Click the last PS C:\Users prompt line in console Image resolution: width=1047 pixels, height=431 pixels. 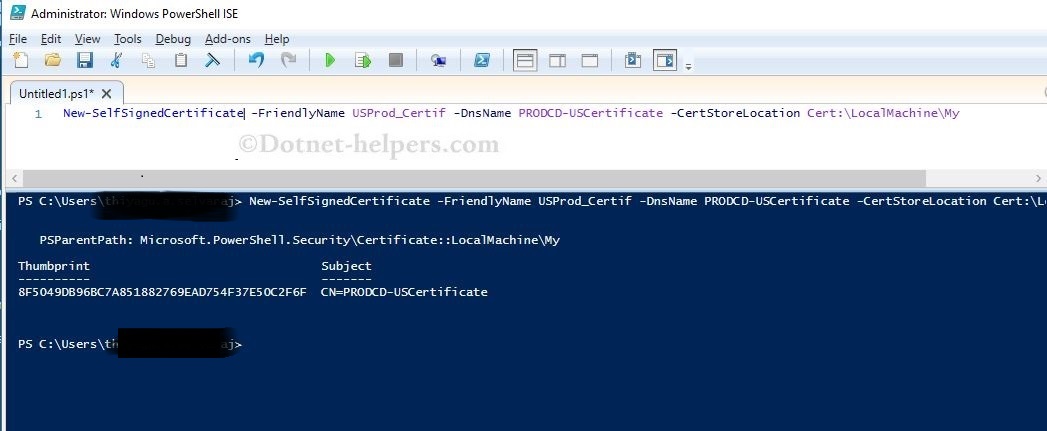pyautogui.click(x=130, y=344)
